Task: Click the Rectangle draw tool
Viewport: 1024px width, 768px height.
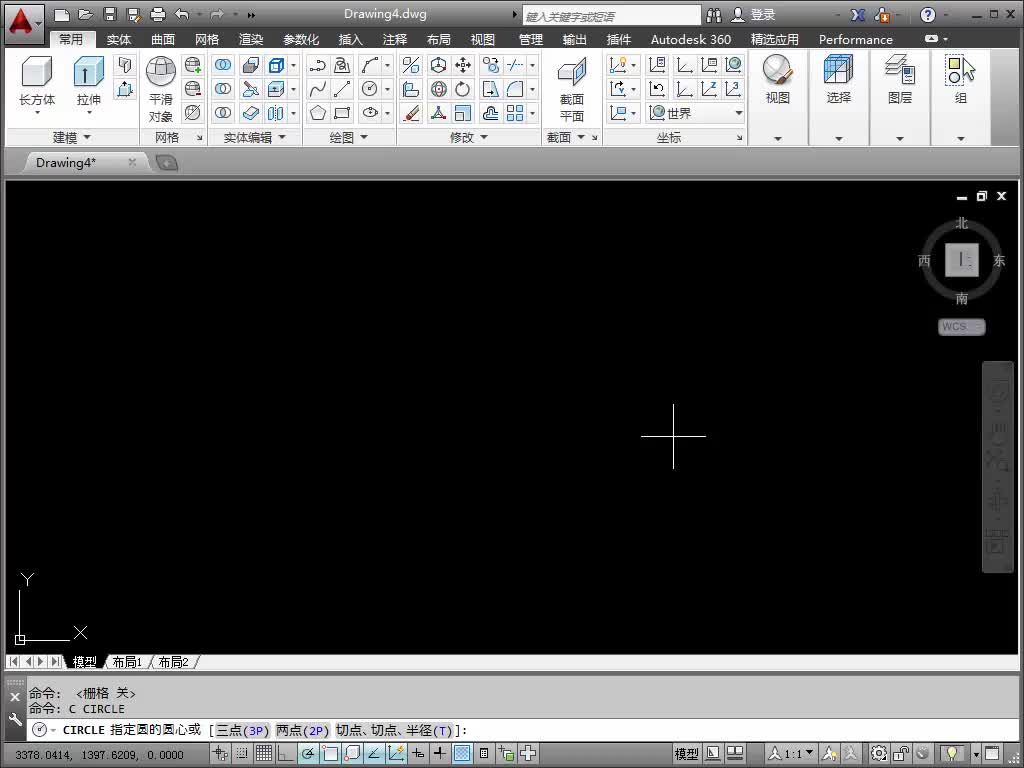Action: 342,113
